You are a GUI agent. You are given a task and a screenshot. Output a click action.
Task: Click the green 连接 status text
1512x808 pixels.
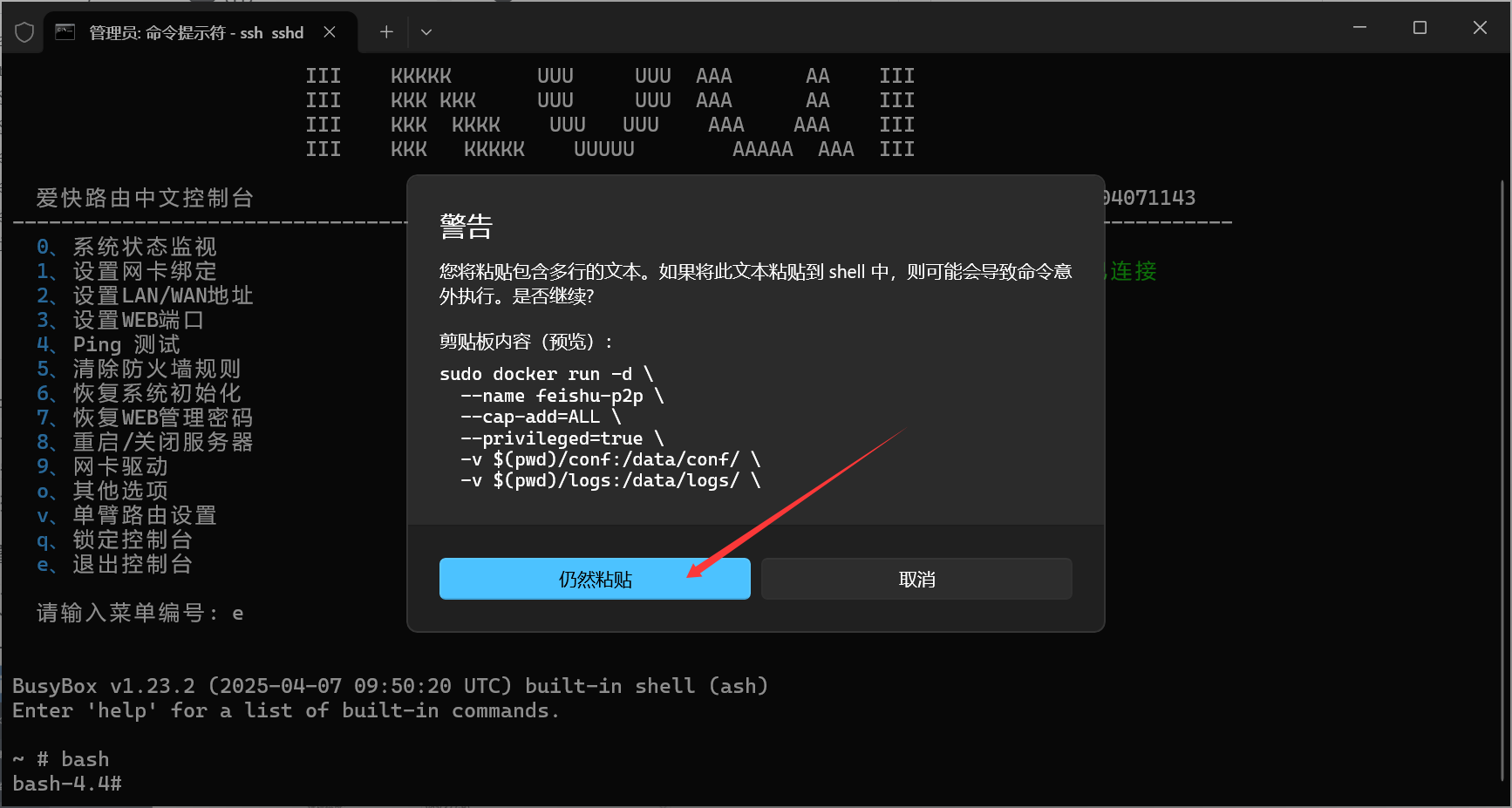point(1132,271)
